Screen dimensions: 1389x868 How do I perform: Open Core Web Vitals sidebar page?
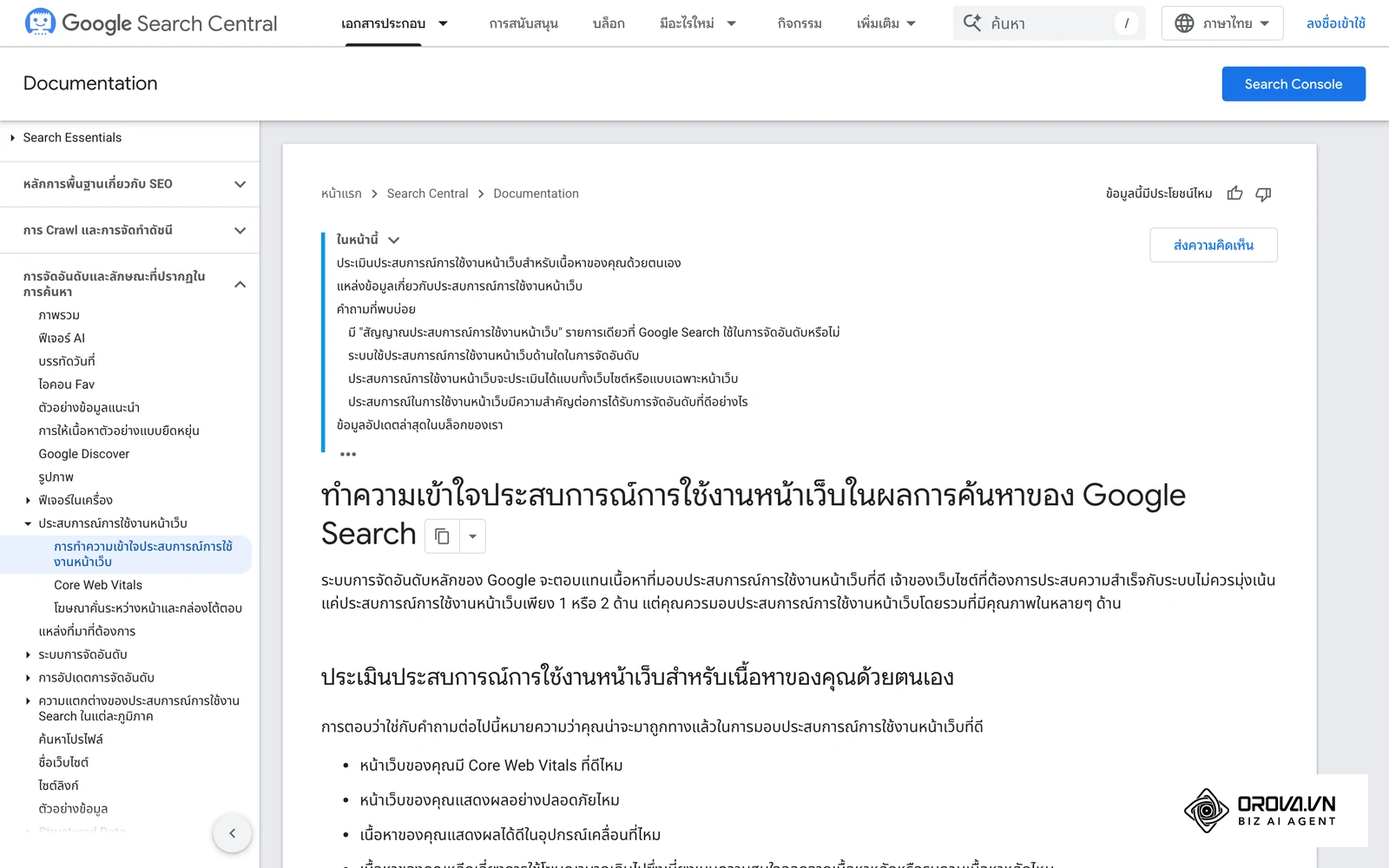[98, 585]
